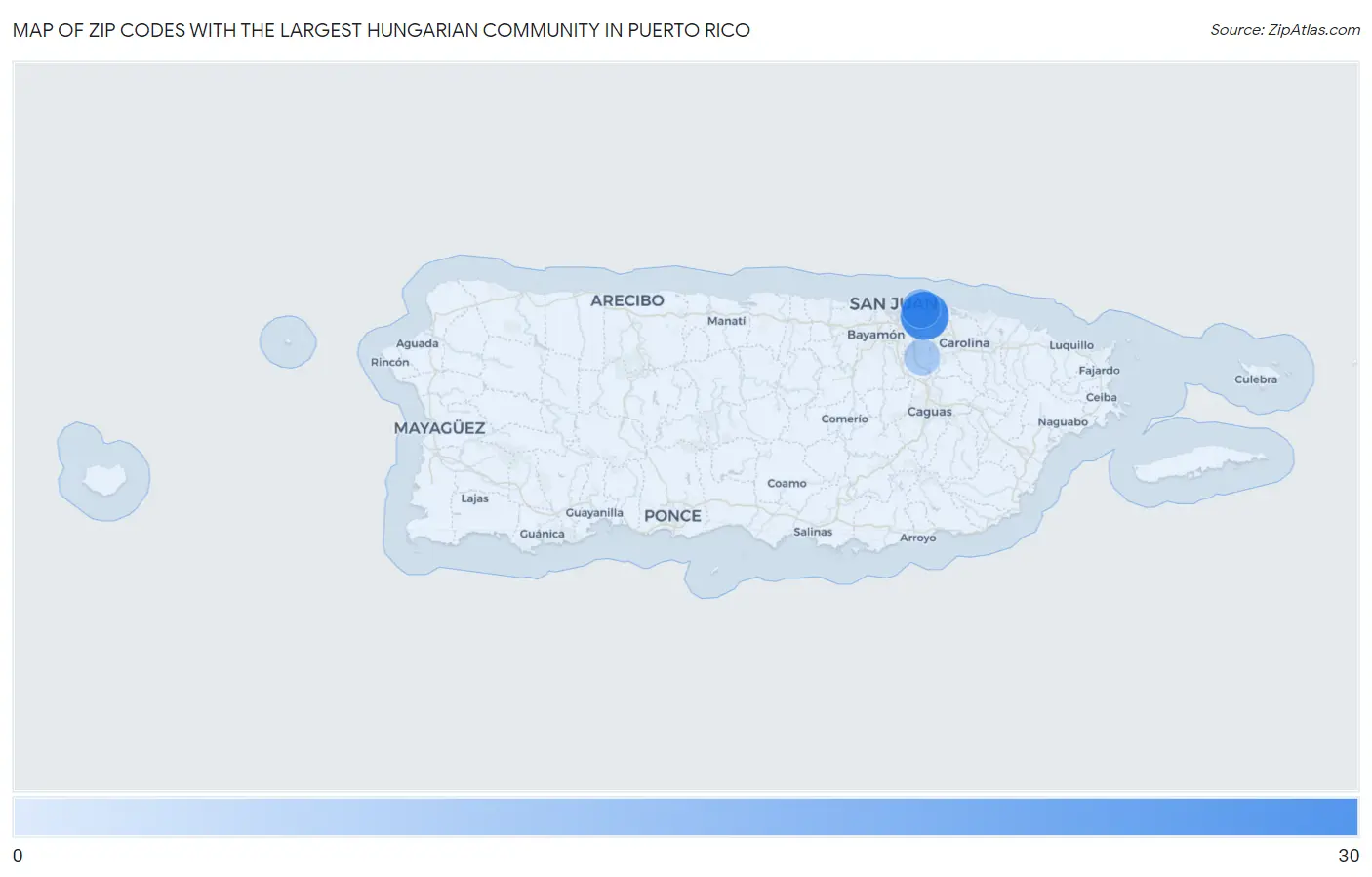The height and width of the screenshot is (877, 1372).
Task: Click the Fajardo label
Action: point(1099,371)
